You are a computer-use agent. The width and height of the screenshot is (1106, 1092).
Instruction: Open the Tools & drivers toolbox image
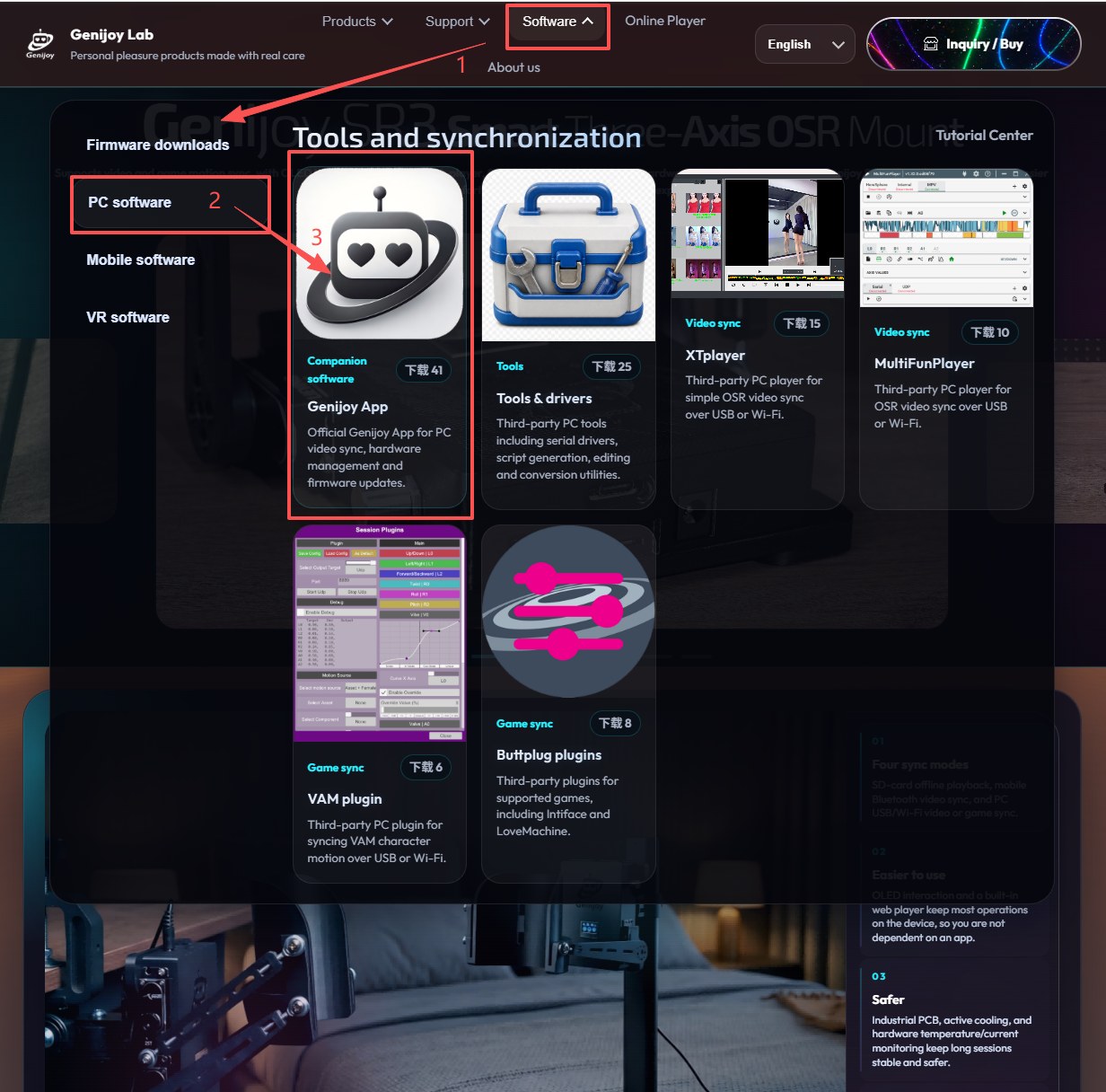point(568,255)
